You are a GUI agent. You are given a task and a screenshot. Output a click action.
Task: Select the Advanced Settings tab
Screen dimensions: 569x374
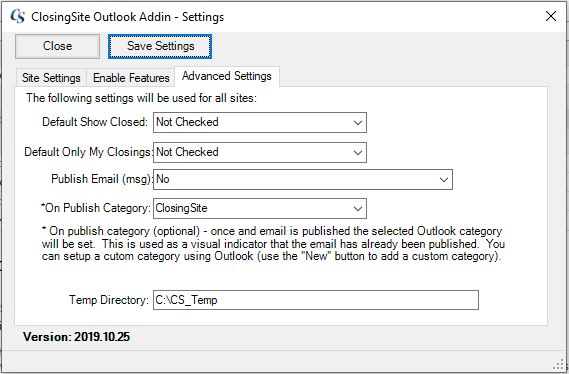click(x=227, y=76)
